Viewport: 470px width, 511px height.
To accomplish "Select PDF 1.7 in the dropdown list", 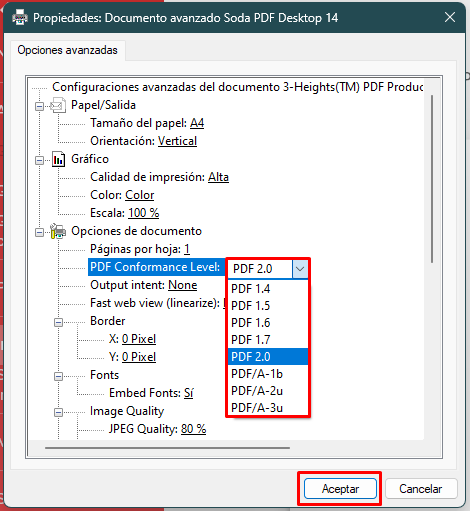I will point(268,340).
